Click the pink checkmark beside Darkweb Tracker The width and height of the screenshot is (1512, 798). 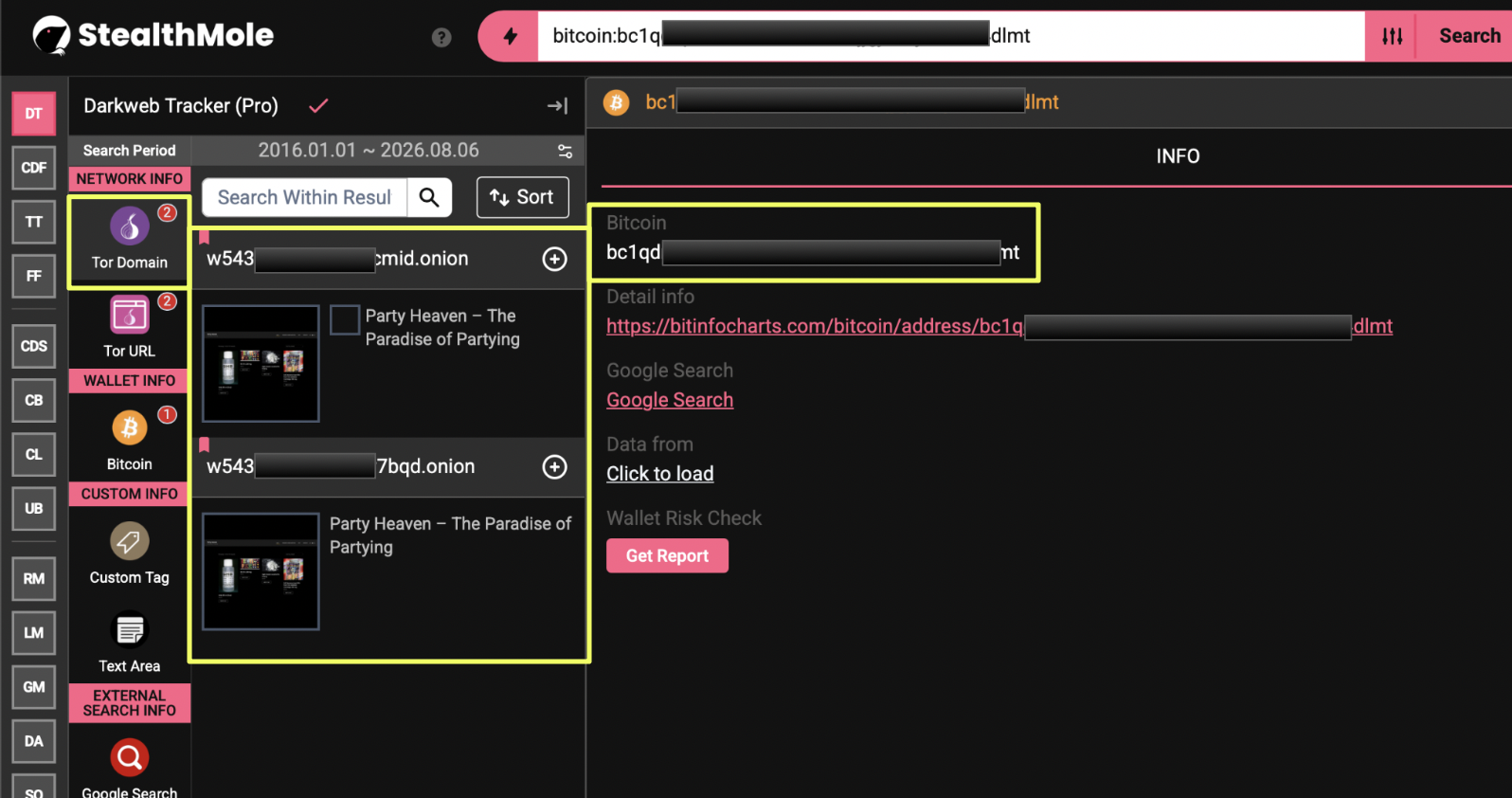(318, 105)
